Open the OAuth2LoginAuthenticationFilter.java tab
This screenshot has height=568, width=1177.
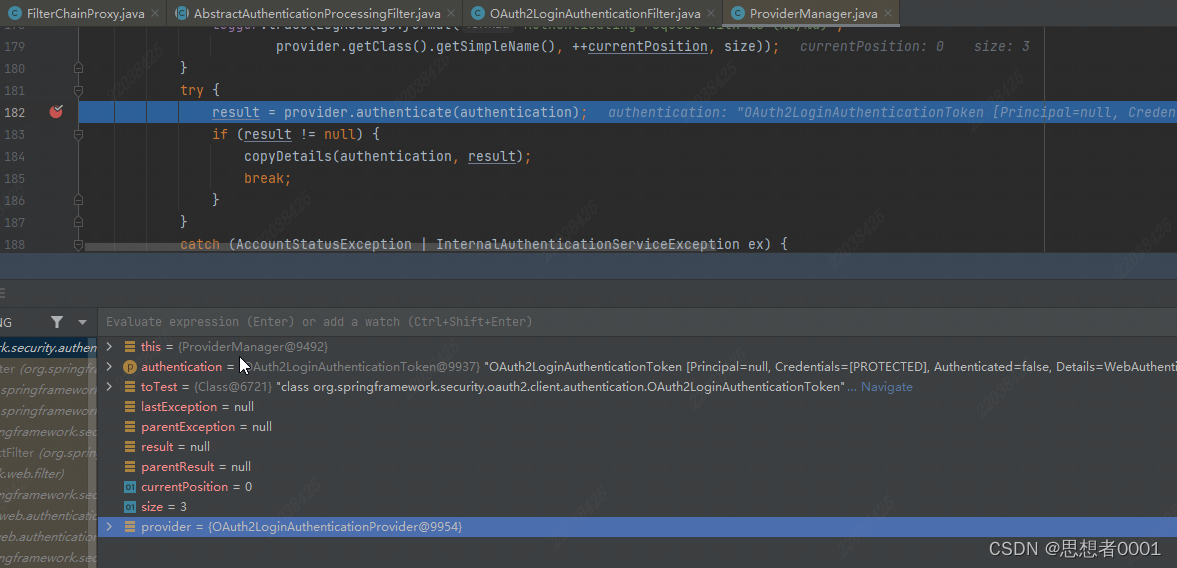594,13
